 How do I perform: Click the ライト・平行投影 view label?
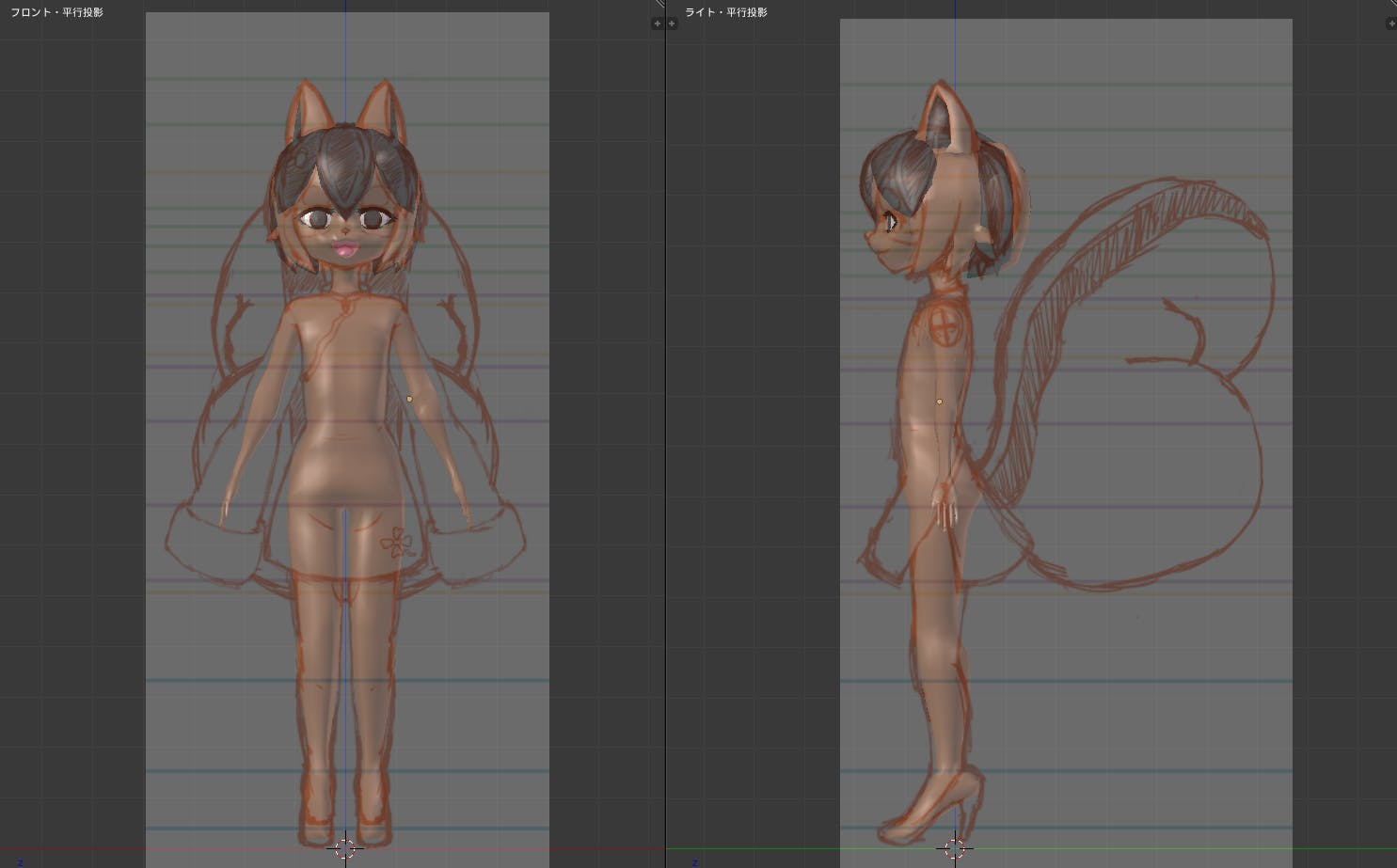[725, 12]
